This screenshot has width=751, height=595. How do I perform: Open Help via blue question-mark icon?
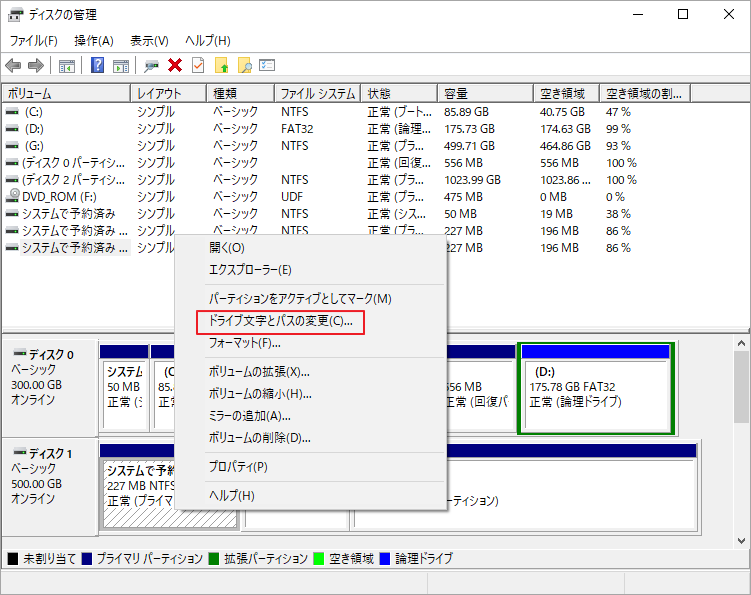tap(97, 65)
